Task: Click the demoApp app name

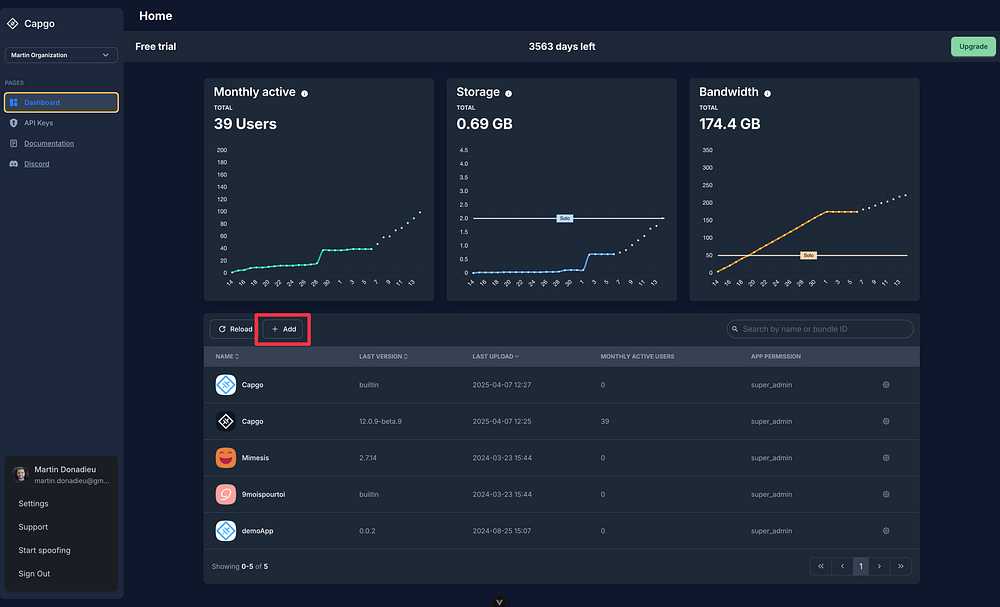Action: coord(257,530)
